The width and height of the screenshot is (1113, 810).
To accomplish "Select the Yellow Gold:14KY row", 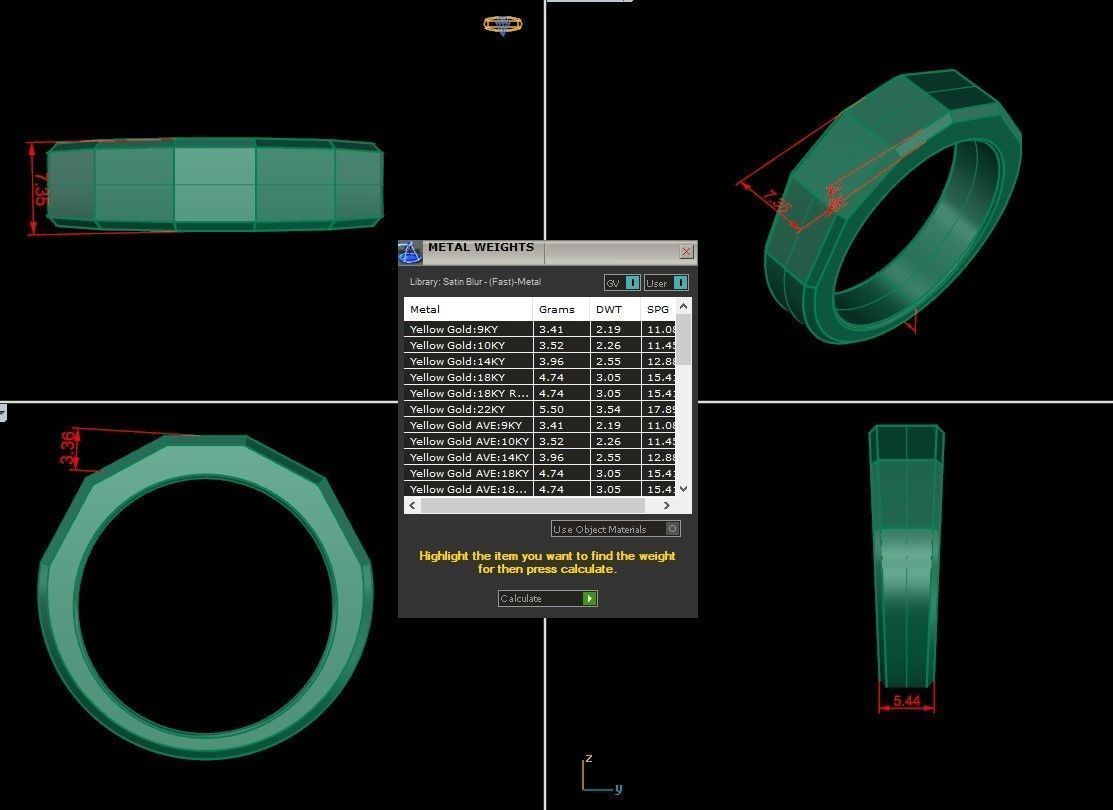I will [539, 361].
